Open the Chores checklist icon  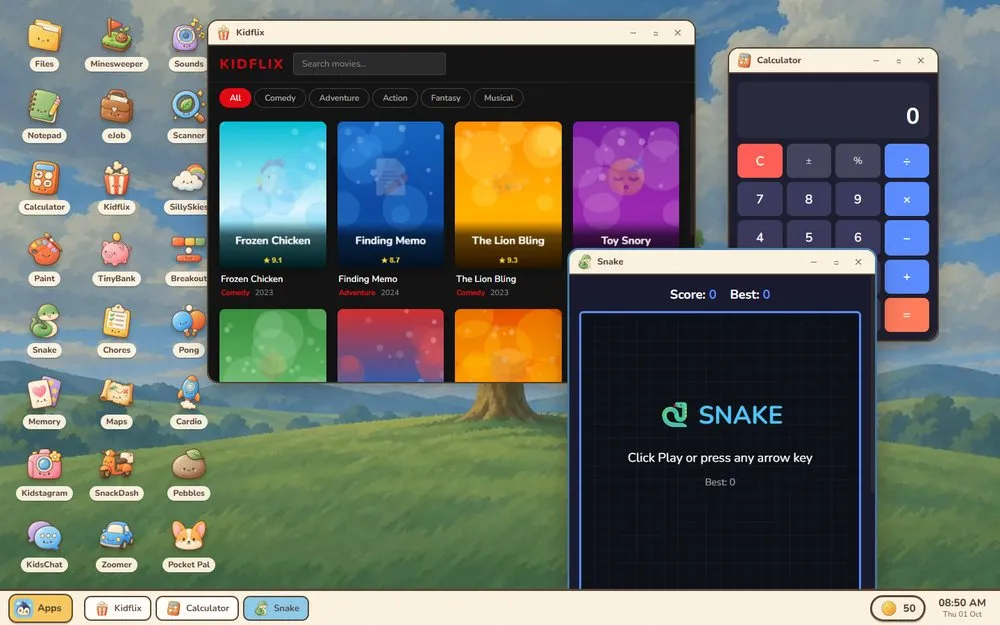point(117,330)
